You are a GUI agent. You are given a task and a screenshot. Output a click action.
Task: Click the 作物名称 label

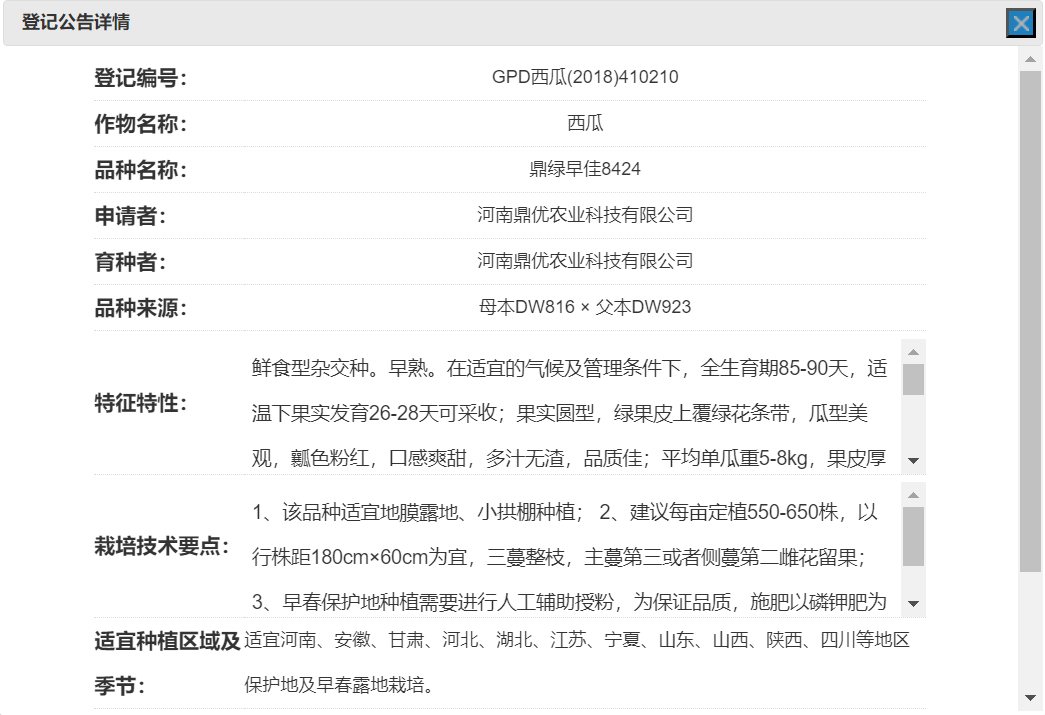141,124
